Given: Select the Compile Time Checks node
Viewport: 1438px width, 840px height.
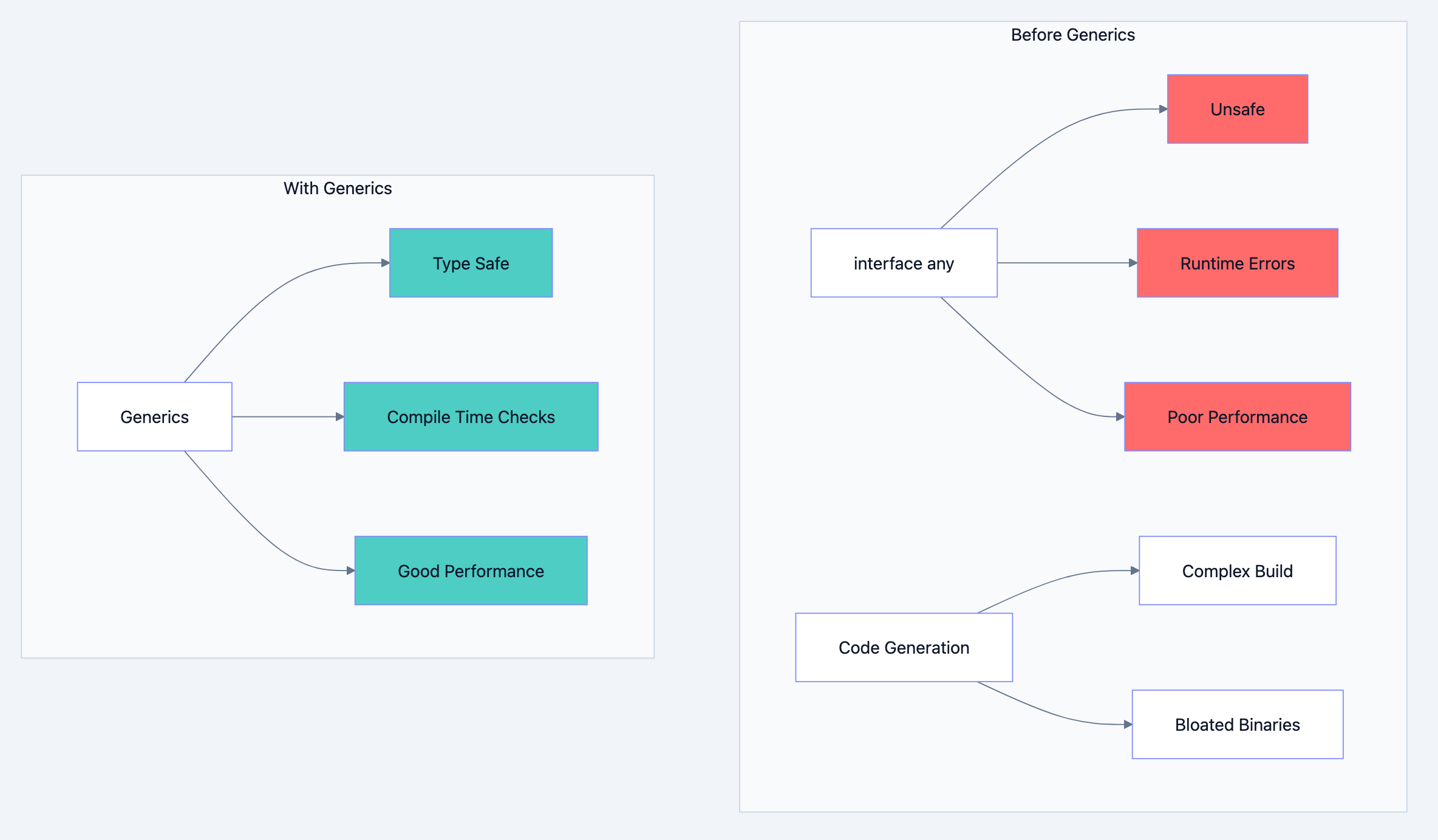Looking at the screenshot, I should tap(471, 417).
